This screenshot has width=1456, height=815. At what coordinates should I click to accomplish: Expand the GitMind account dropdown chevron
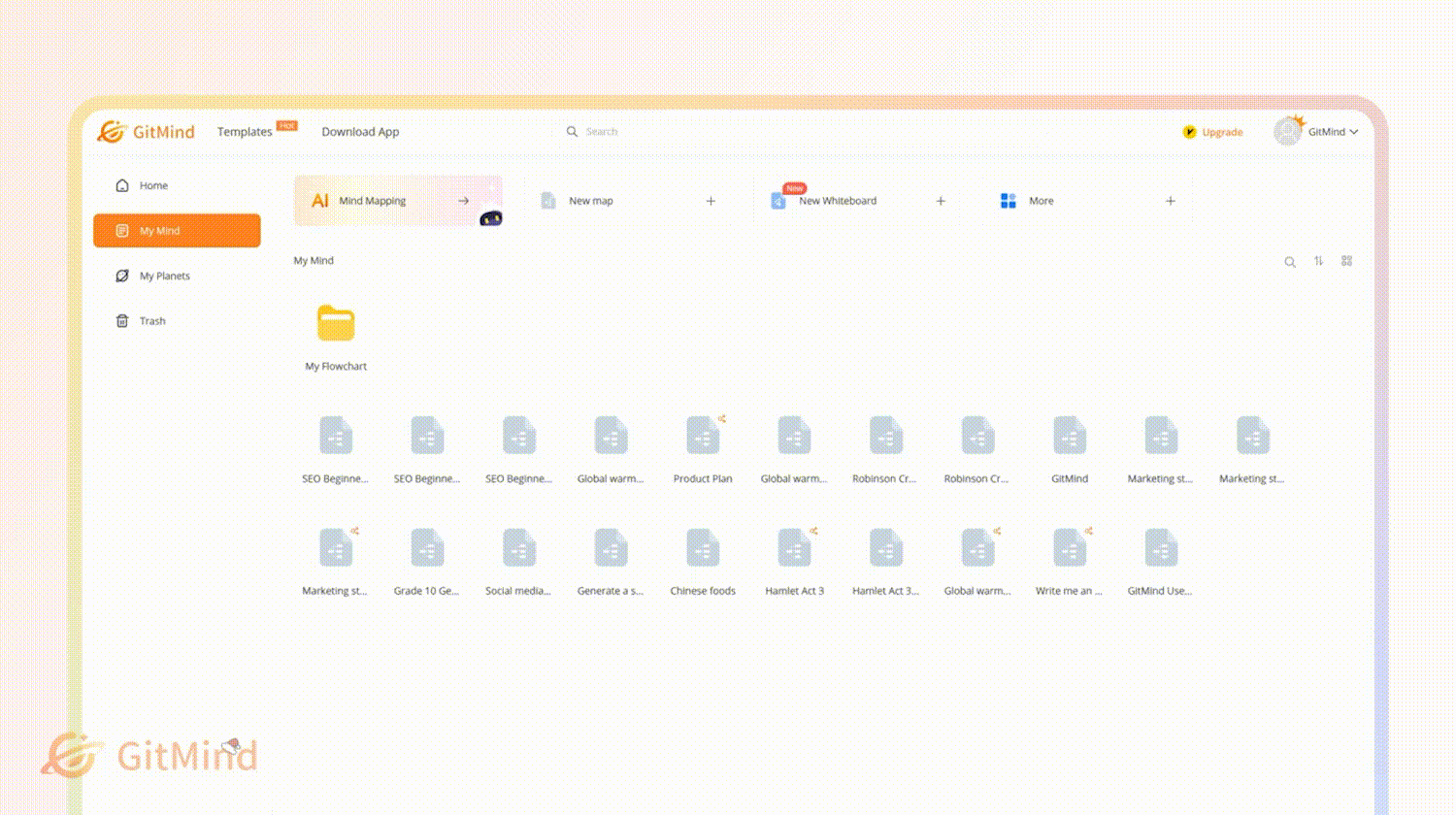(x=1354, y=132)
